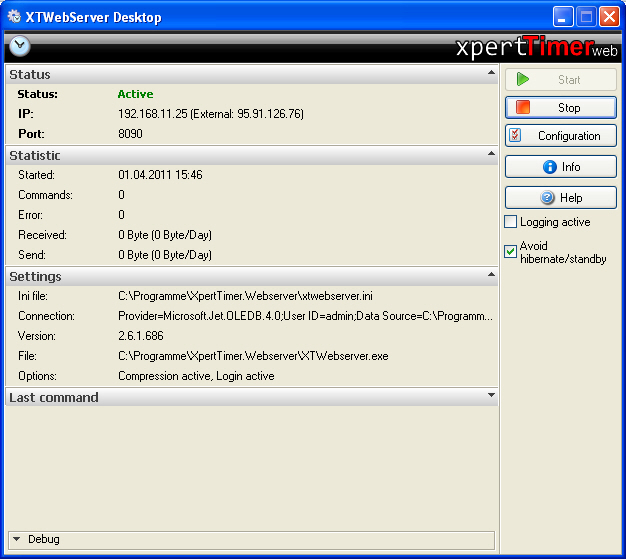
Task: Click the Commands label
Action: coord(46,195)
